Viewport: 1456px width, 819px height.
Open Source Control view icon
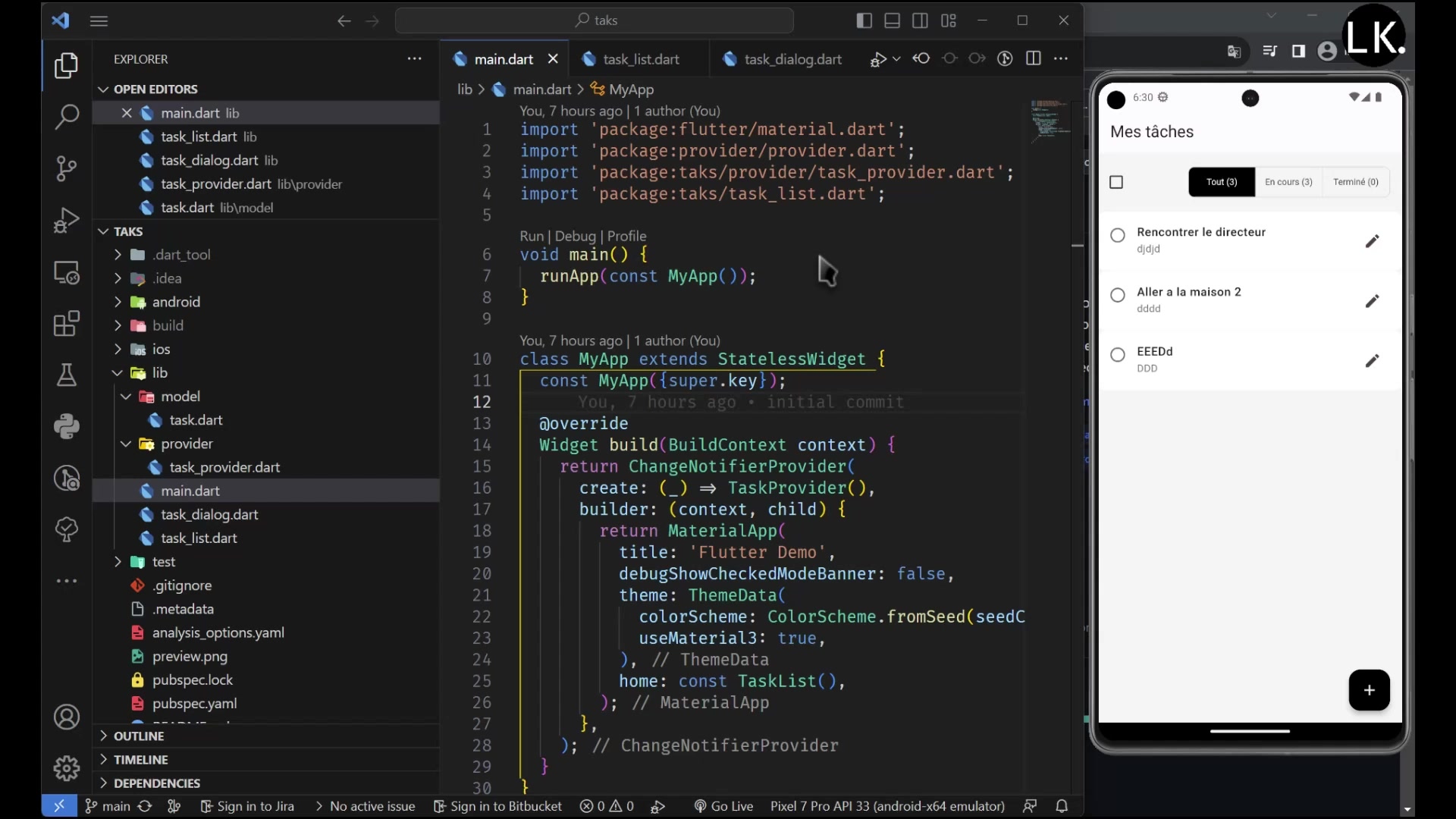(x=67, y=168)
